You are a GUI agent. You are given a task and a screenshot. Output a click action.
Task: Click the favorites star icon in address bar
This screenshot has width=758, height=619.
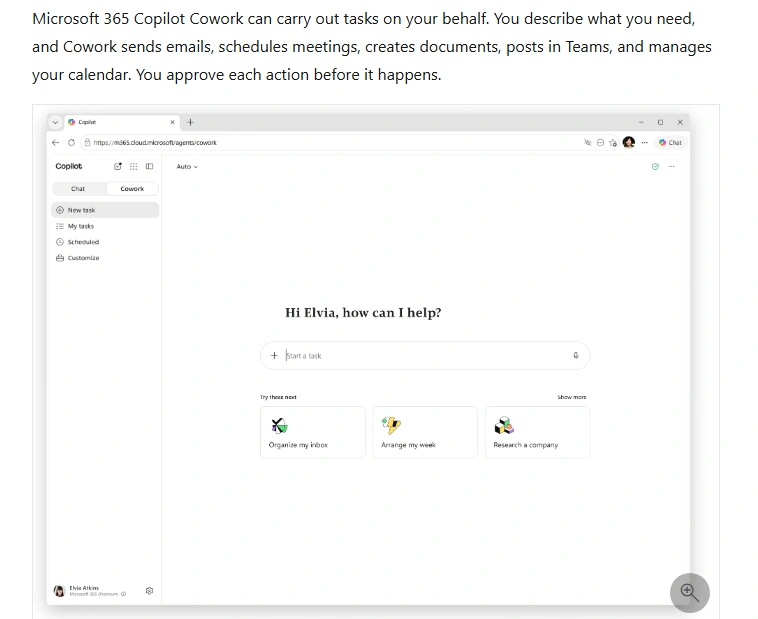point(613,143)
